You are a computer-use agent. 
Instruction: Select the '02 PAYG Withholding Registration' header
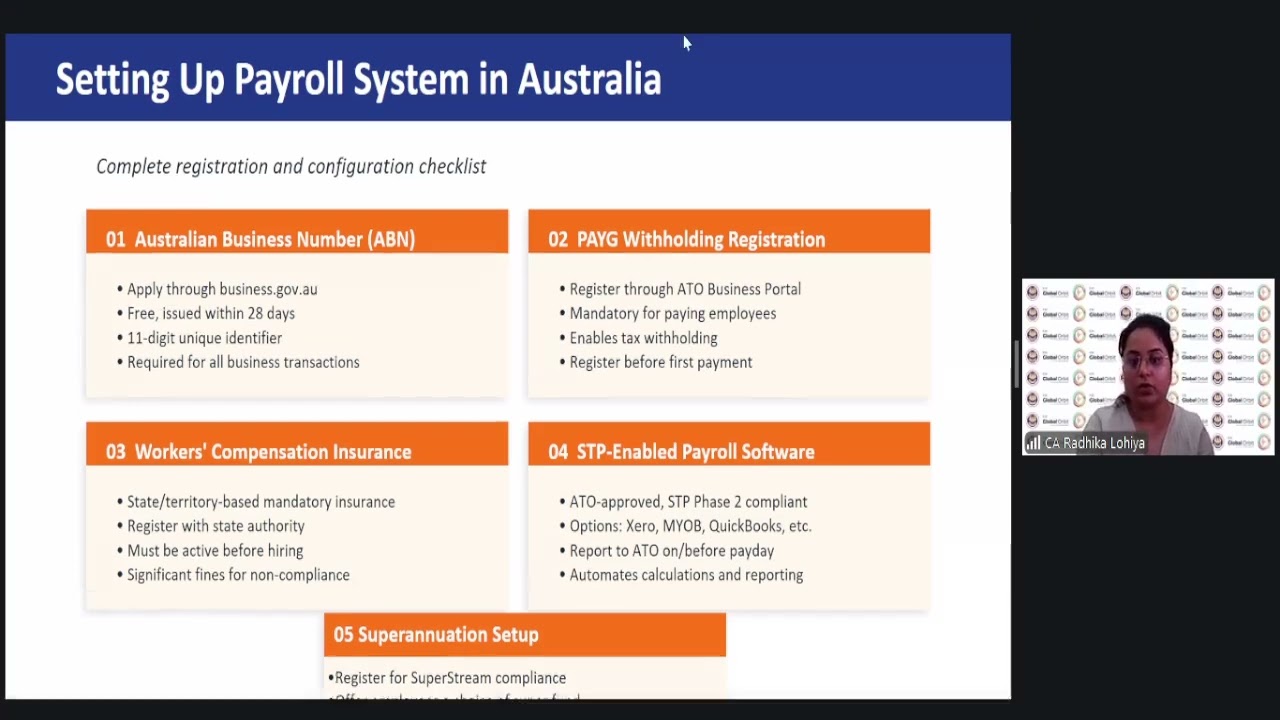729,231
